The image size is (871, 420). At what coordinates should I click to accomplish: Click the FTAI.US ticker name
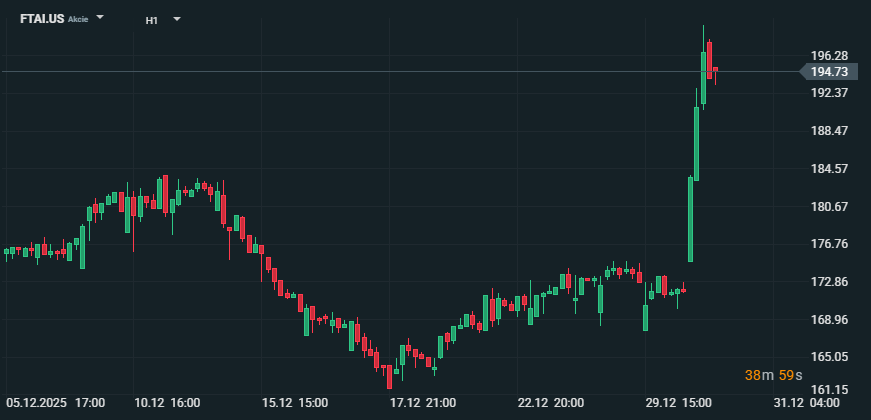click(x=41, y=19)
